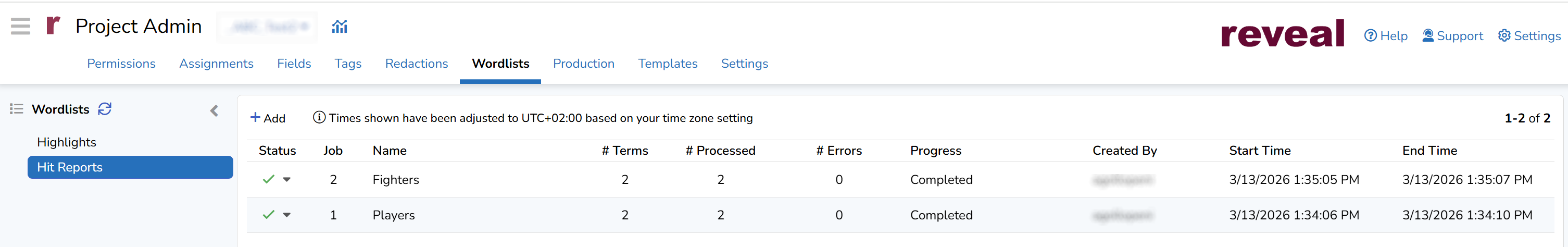This screenshot has width=1568, height=247.
Task: Open the dashboard chart icon
Action: 340,26
